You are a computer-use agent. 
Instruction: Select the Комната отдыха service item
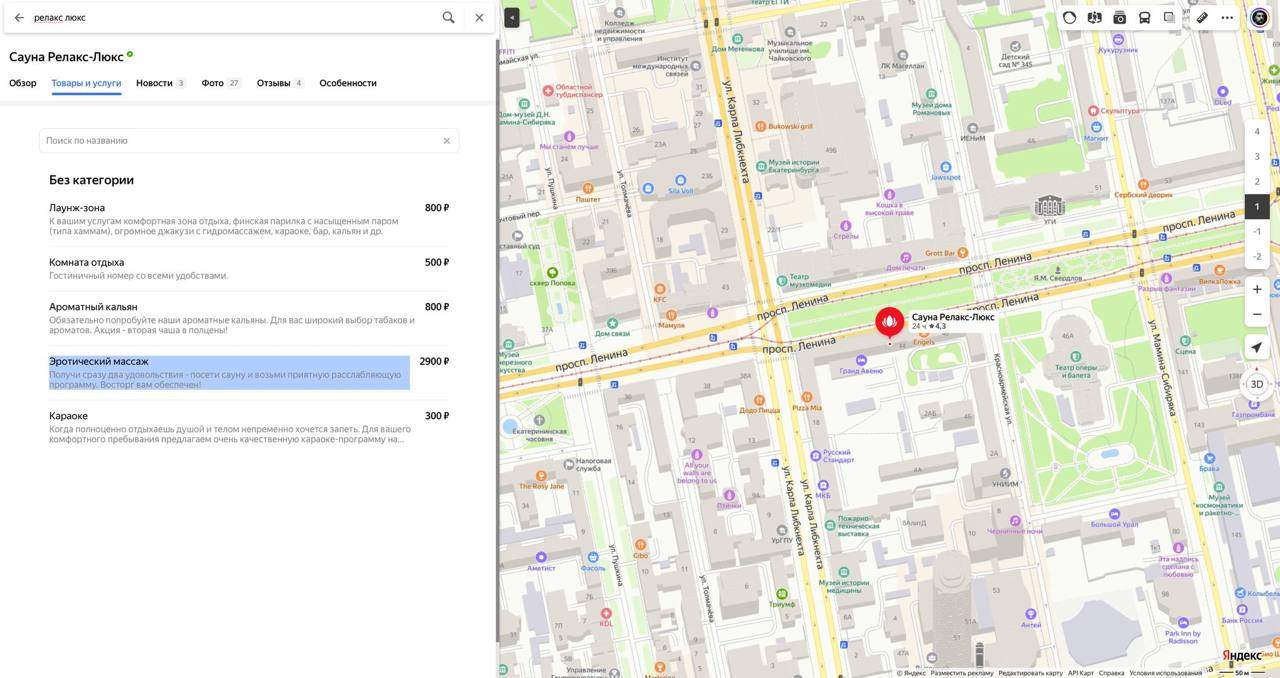(x=249, y=268)
